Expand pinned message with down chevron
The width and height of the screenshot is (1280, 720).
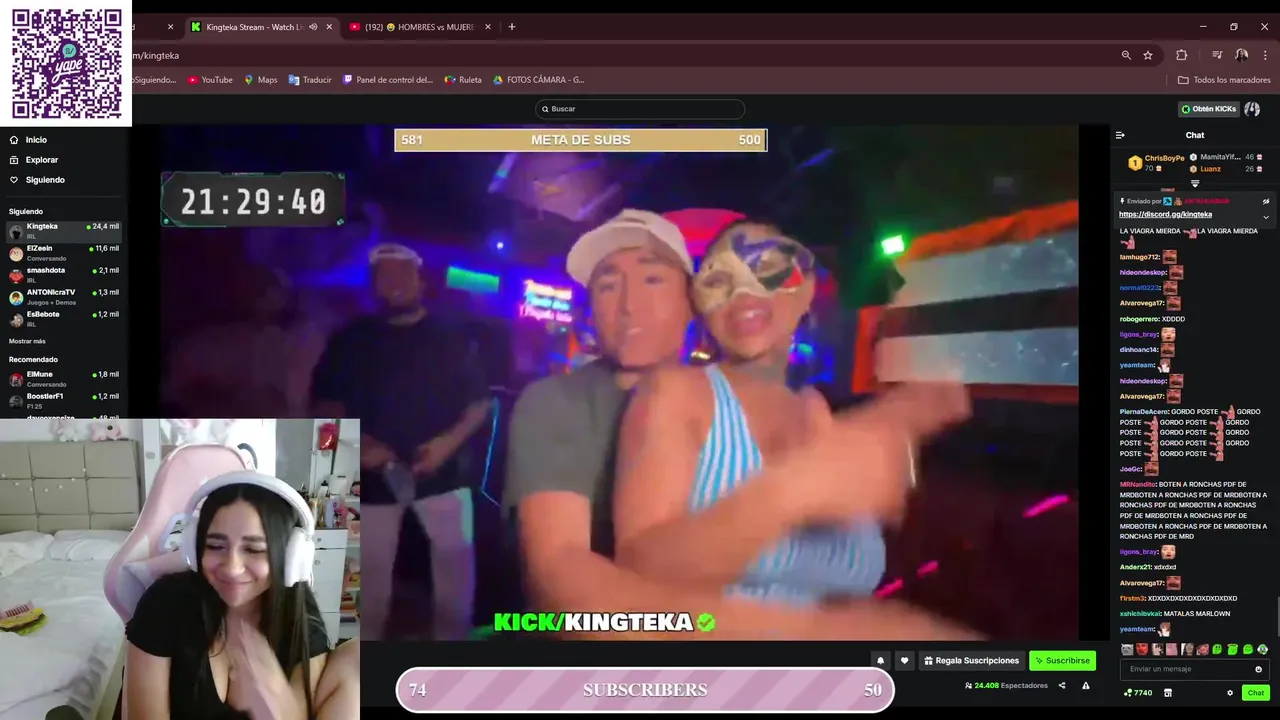coord(1265,217)
